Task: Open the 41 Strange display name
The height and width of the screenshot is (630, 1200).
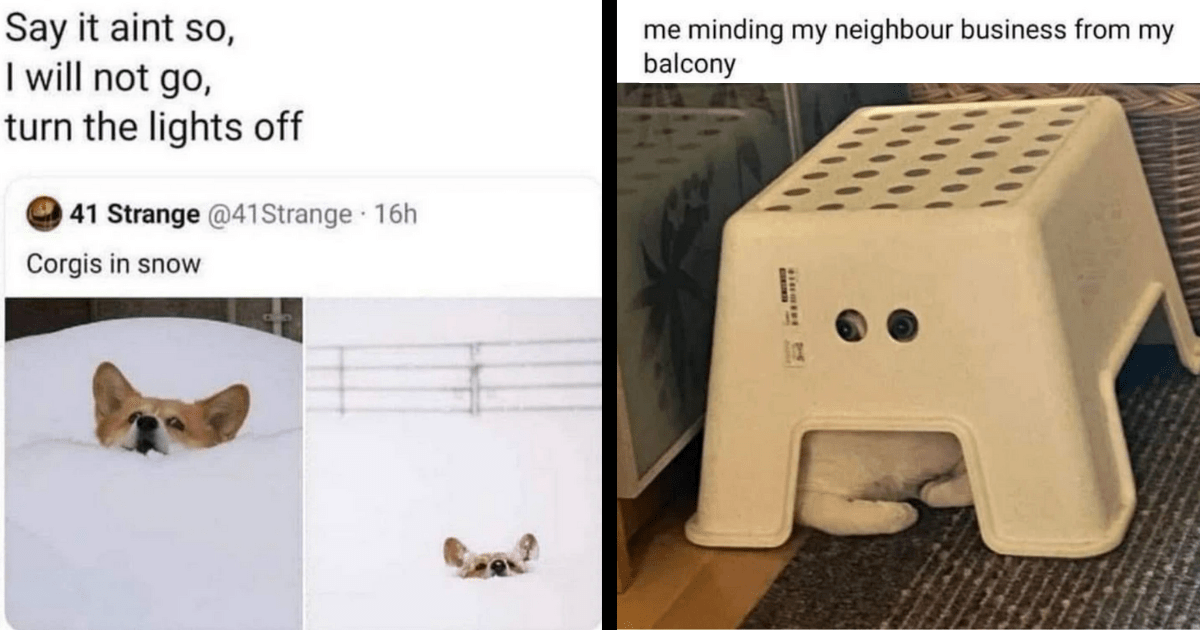Action: [135, 215]
